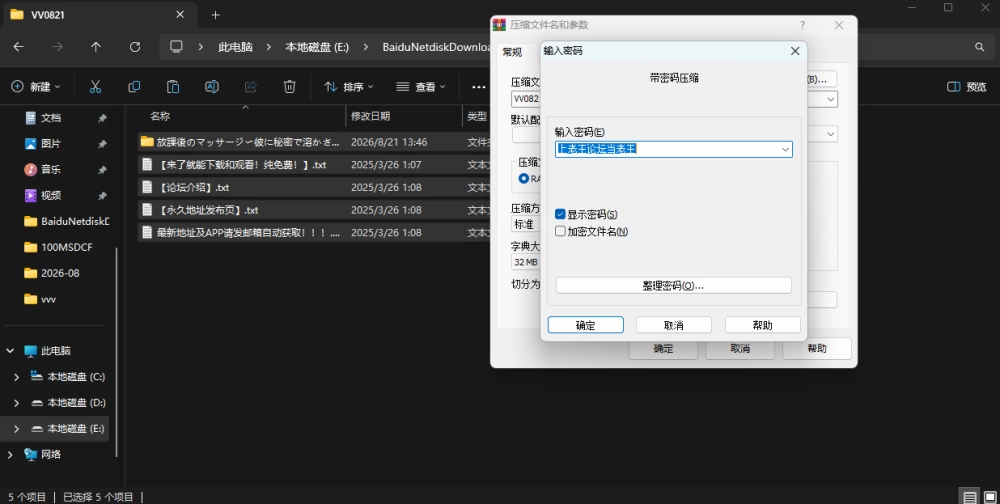Open the 排序 sort dropdown
Screen dimensions: 1000x504
point(349,87)
